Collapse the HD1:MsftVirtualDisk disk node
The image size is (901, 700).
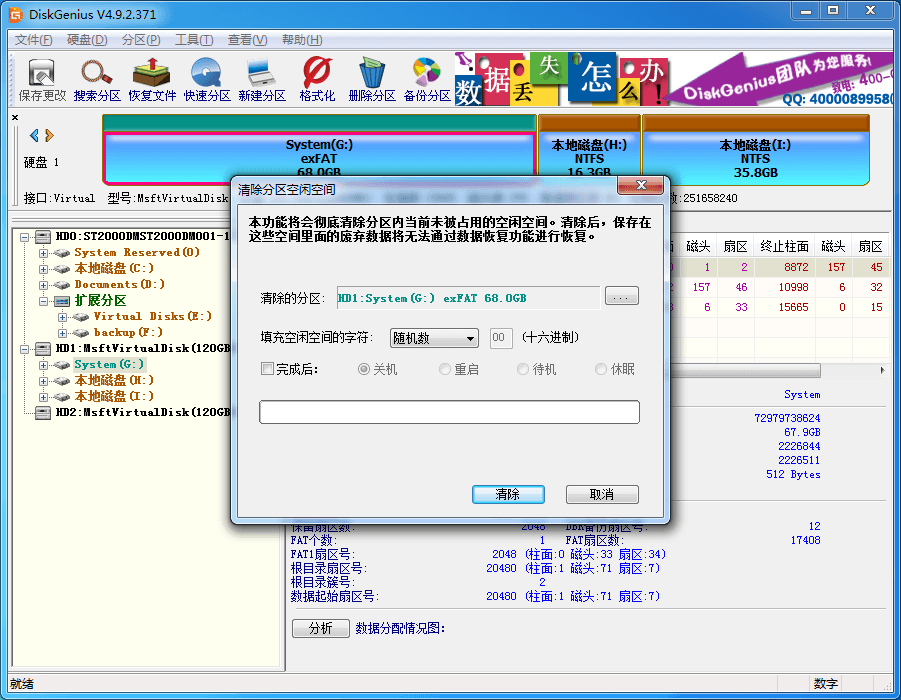[25, 349]
